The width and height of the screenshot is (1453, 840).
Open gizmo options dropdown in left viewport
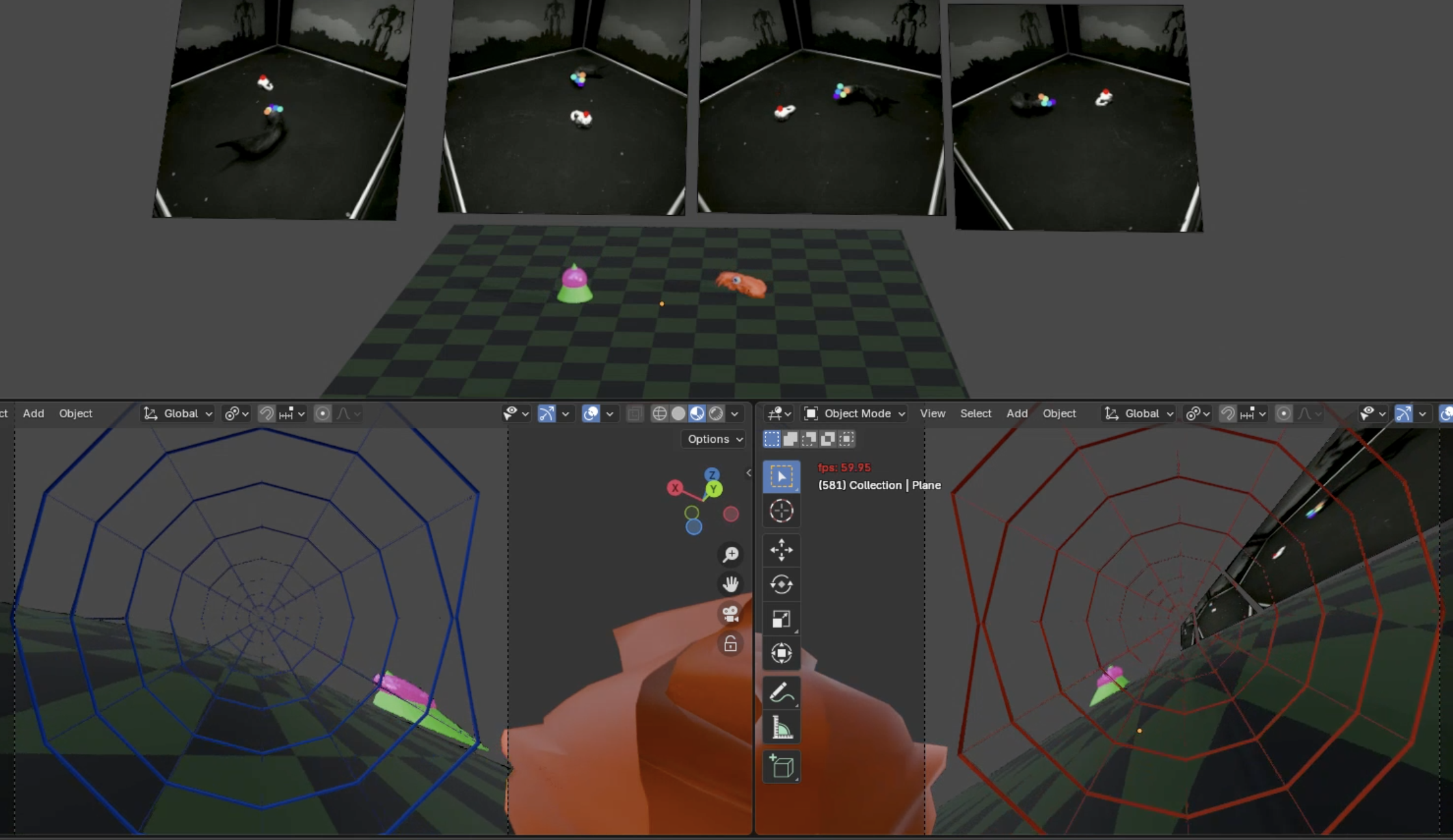pyautogui.click(x=565, y=413)
